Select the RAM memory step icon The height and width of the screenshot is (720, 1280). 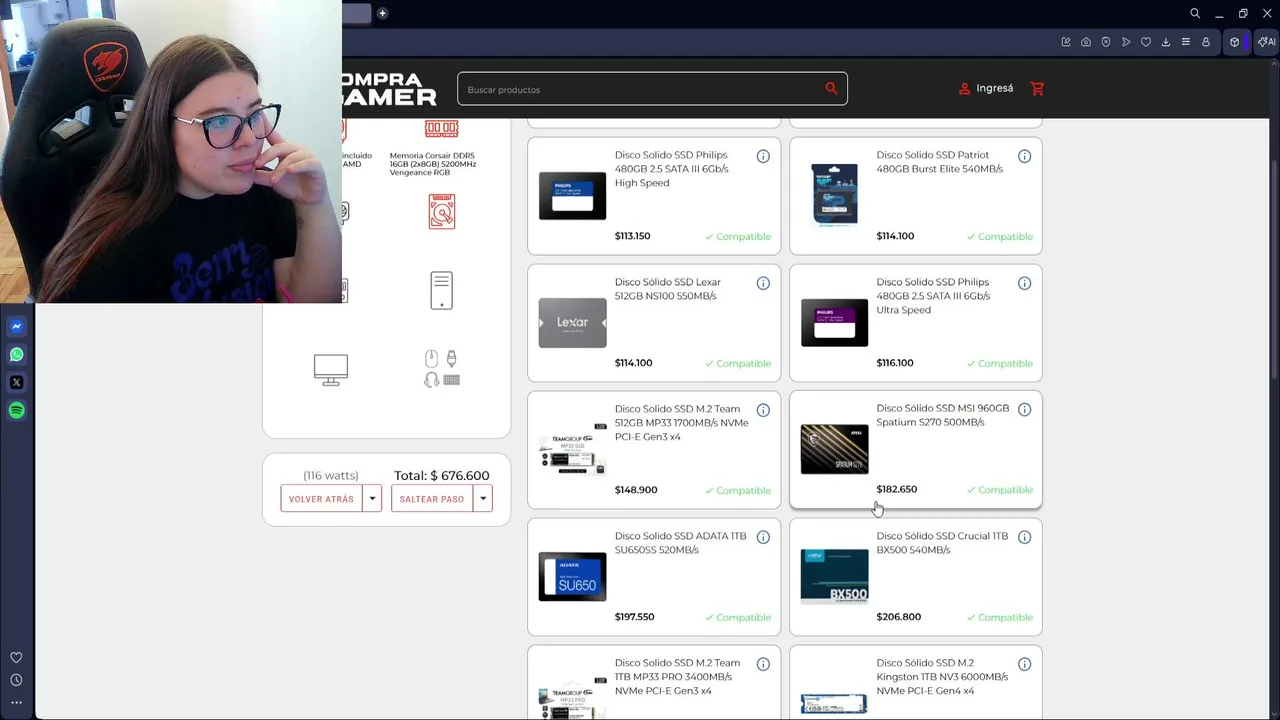click(x=441, y=128)
